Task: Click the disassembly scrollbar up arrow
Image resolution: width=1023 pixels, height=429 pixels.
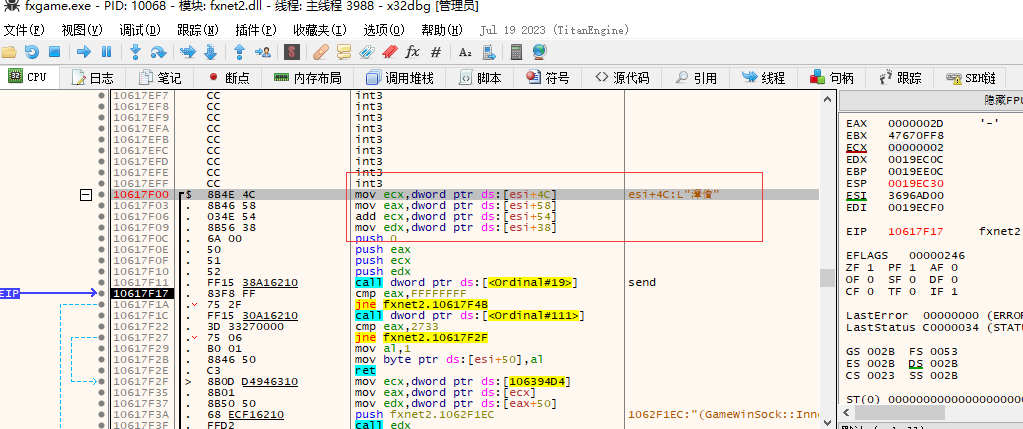Action: (827, 98)
